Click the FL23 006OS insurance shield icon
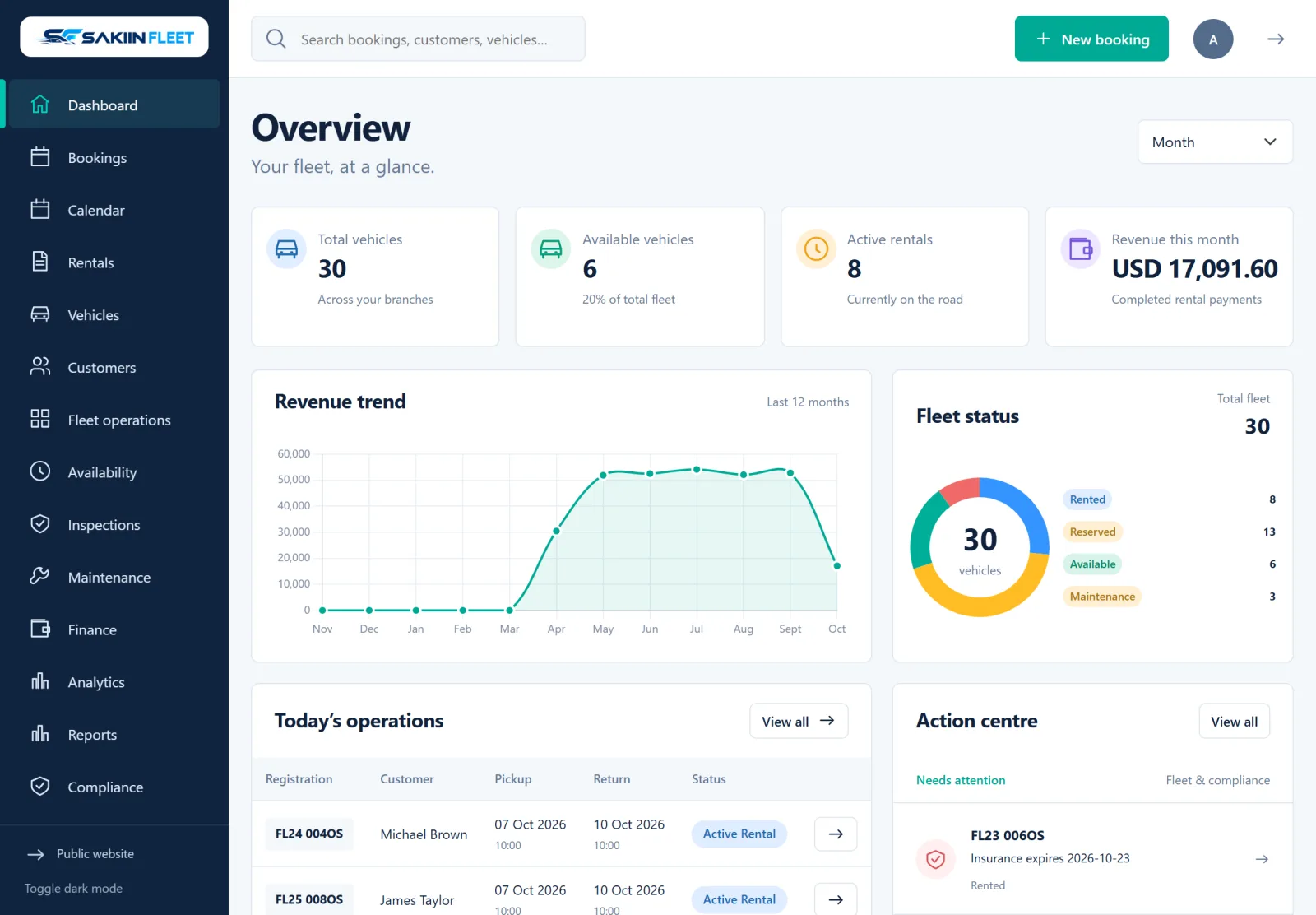This screenshot has width=1316, height=915. click(935, 860)
